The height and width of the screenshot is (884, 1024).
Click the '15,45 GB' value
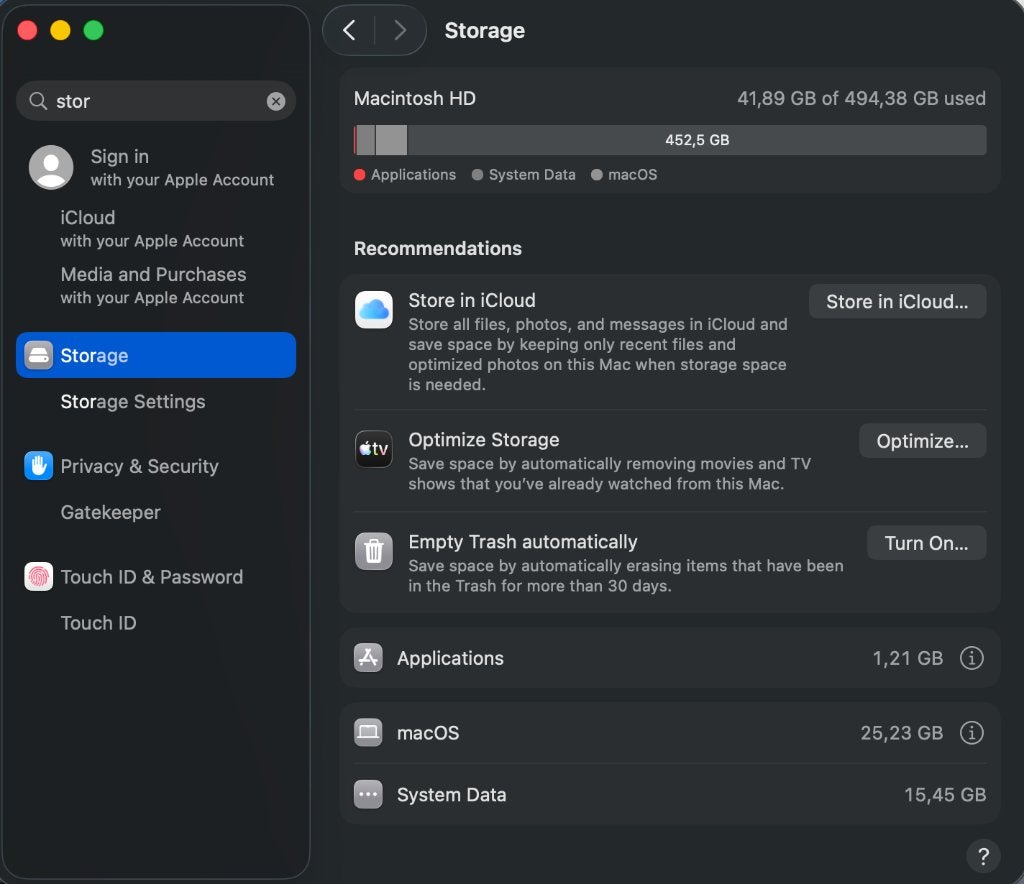(945, 795)
